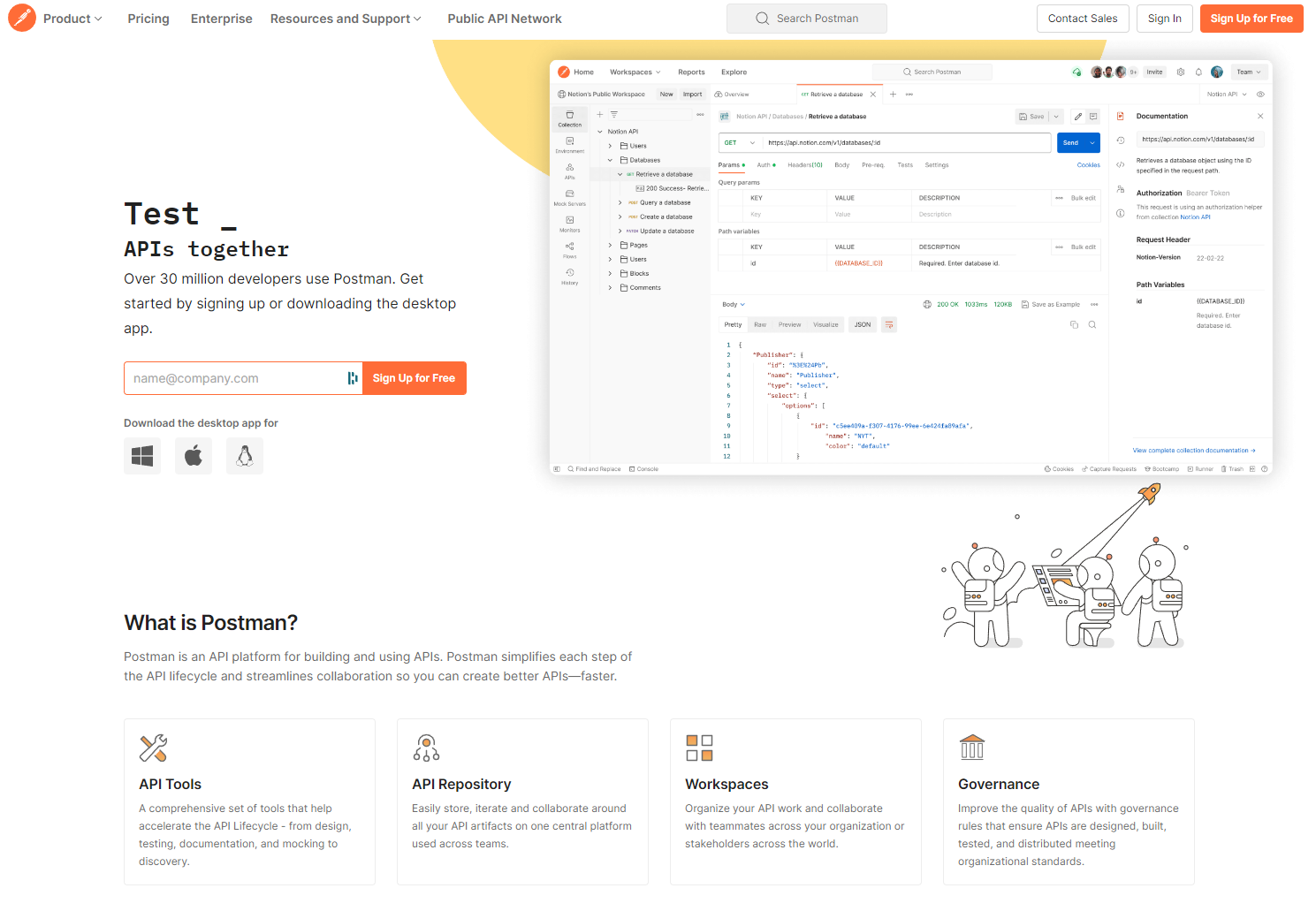Click Save as Example in response bar
The width and height of the screenshot is (1316, 911).
point(1051,305)
